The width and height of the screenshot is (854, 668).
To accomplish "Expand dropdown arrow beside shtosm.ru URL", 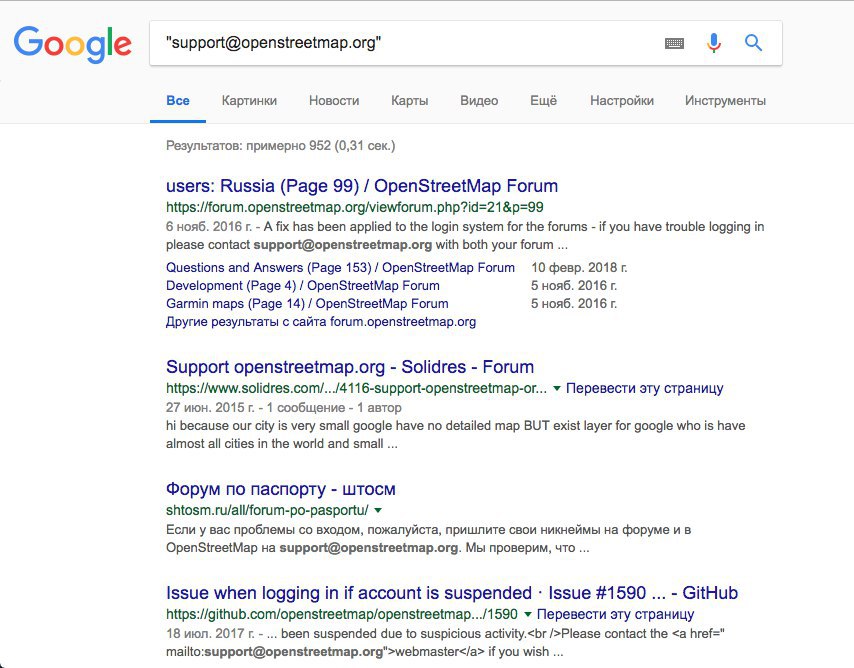I will coord(378,511).
